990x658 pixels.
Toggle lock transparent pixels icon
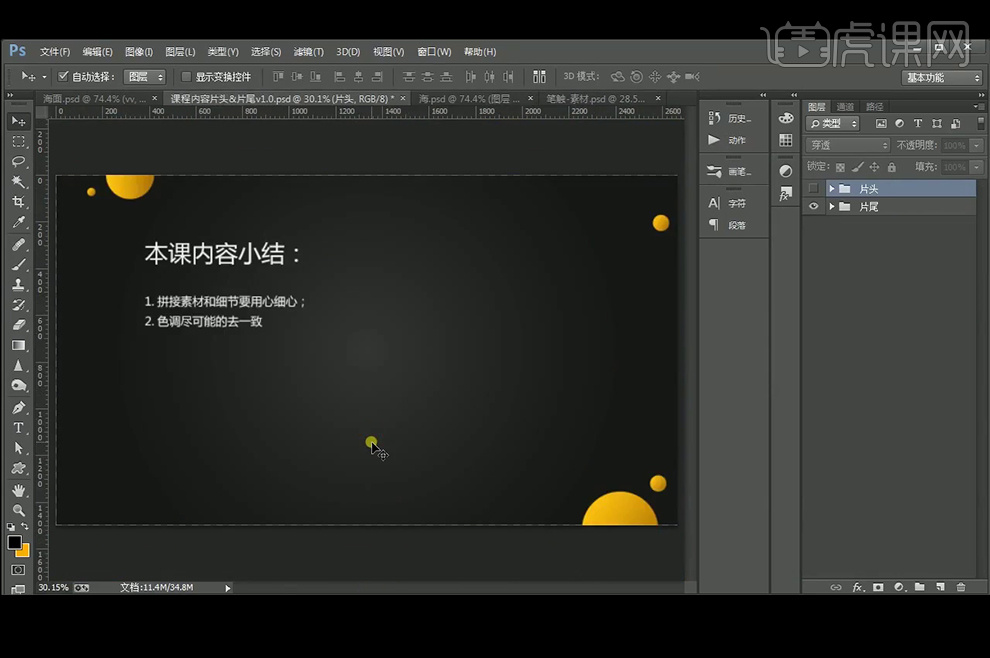(840, 167)
